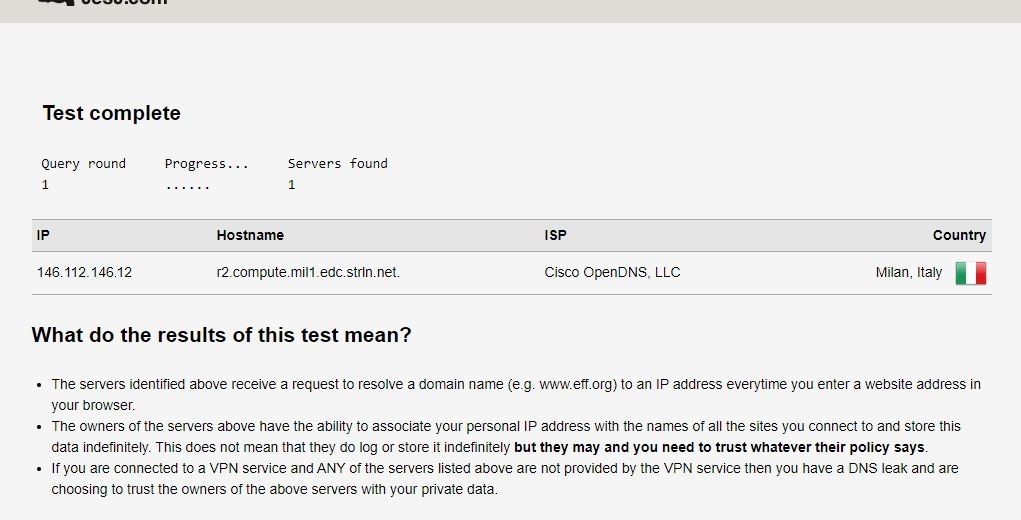Click the ISP column header
Viewport: 1021px width, 520px height.
555,235
